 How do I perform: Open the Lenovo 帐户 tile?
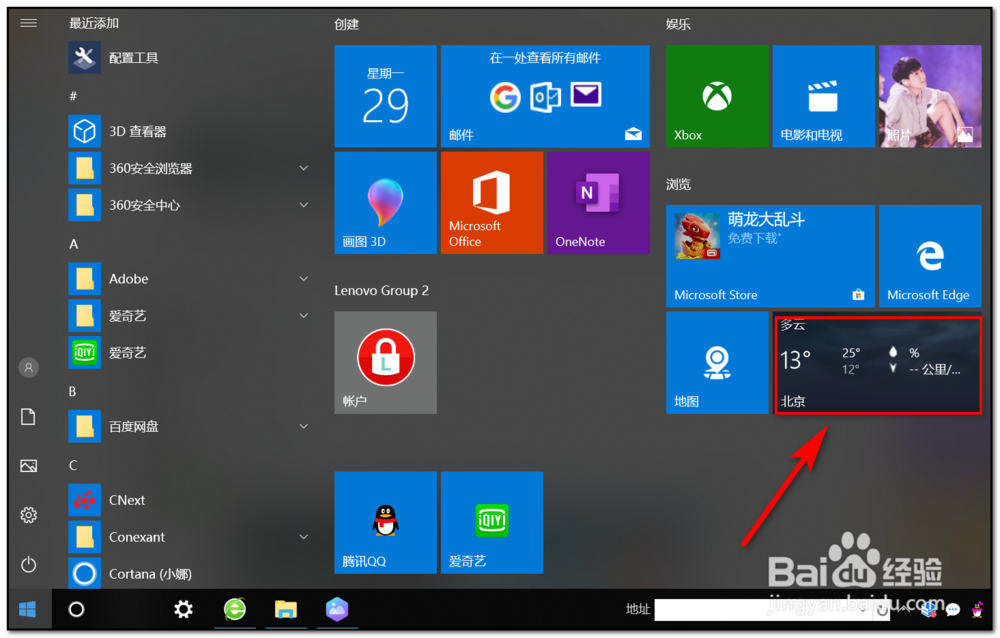click(x=385, y=362)
